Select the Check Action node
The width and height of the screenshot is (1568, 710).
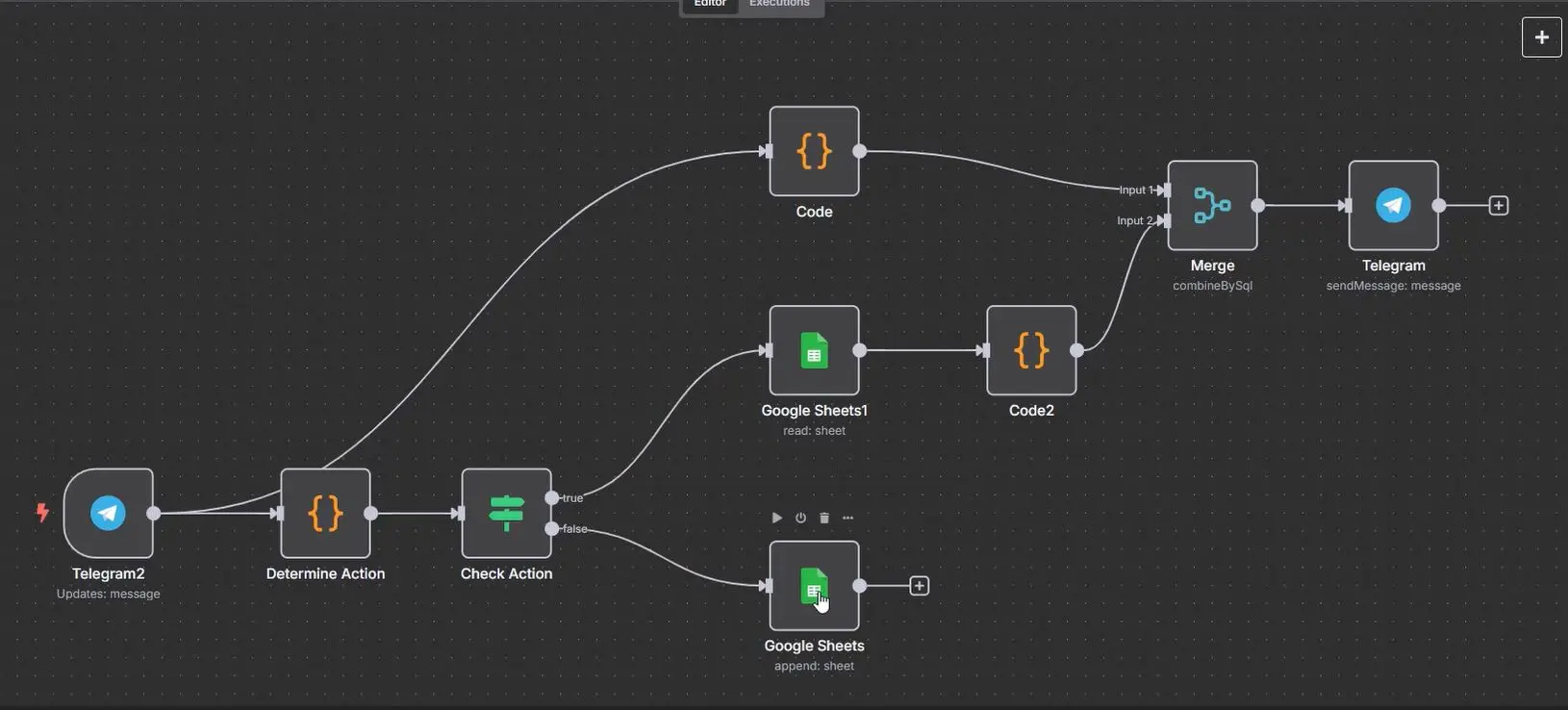tap(506, 513)
